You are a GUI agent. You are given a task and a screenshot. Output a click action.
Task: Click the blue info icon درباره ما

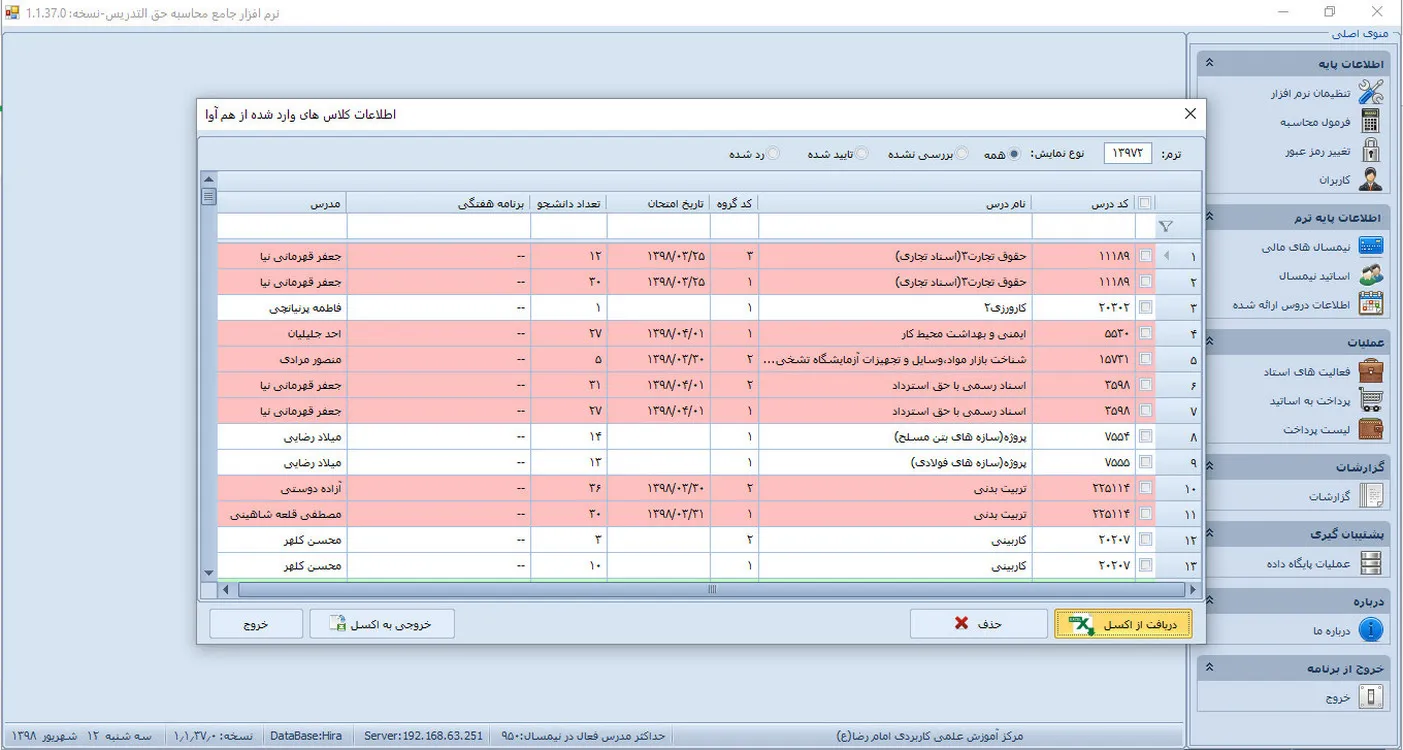1370,630
